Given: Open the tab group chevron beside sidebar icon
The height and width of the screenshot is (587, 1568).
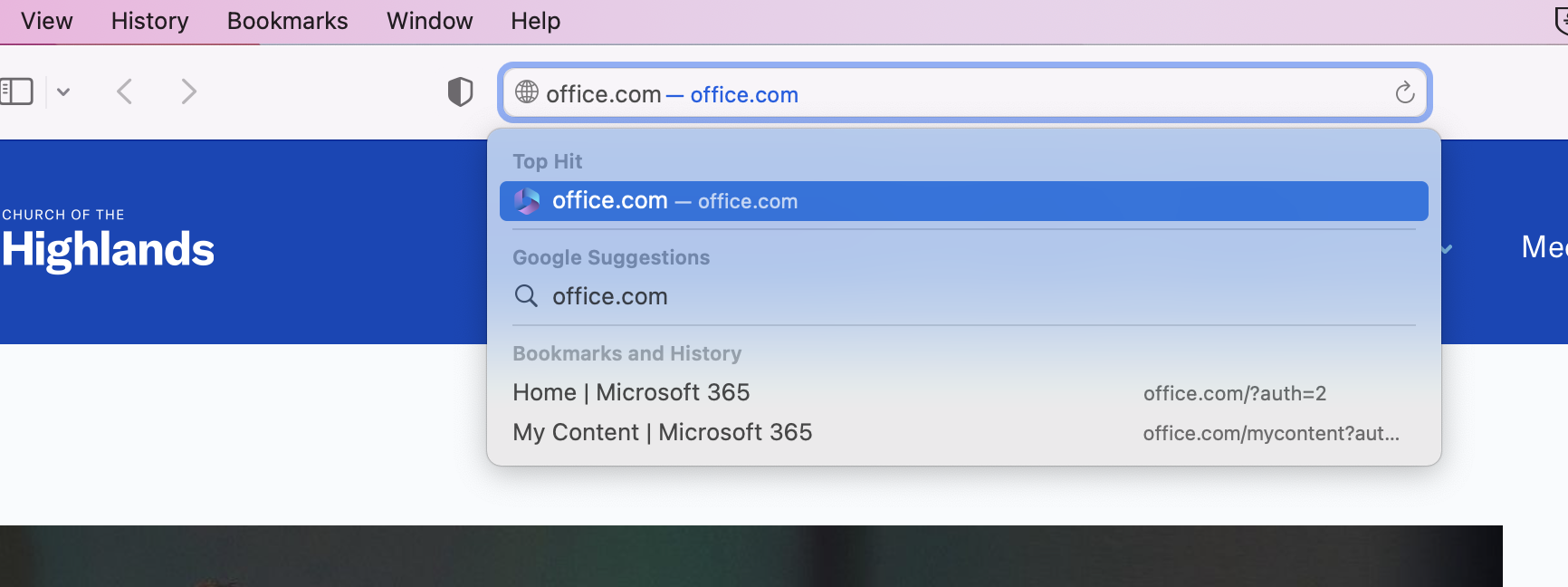Looking at the screenshot, I should (x=63, y=91).
